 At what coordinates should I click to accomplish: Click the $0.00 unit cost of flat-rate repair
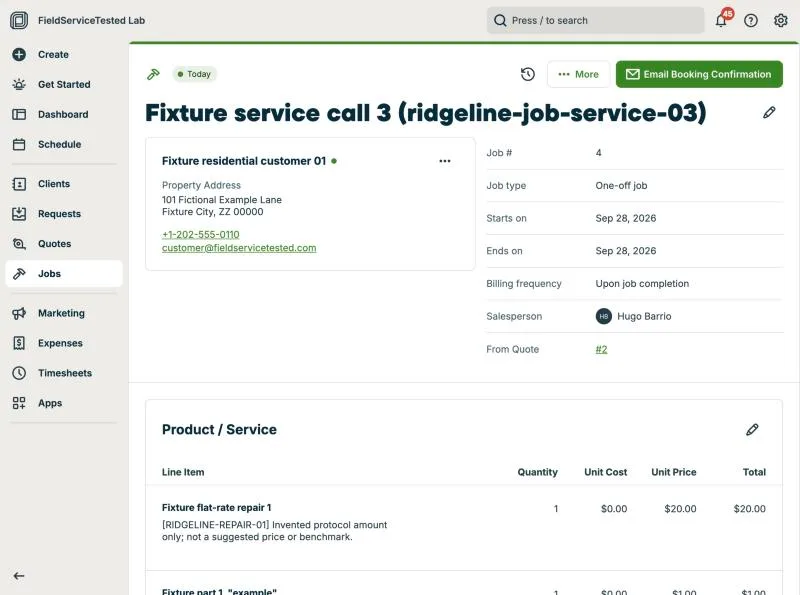coord(614,509)
